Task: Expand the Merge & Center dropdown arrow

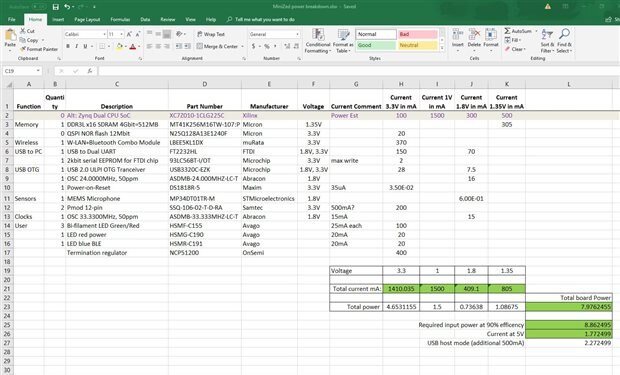Action: pos(242,46)
